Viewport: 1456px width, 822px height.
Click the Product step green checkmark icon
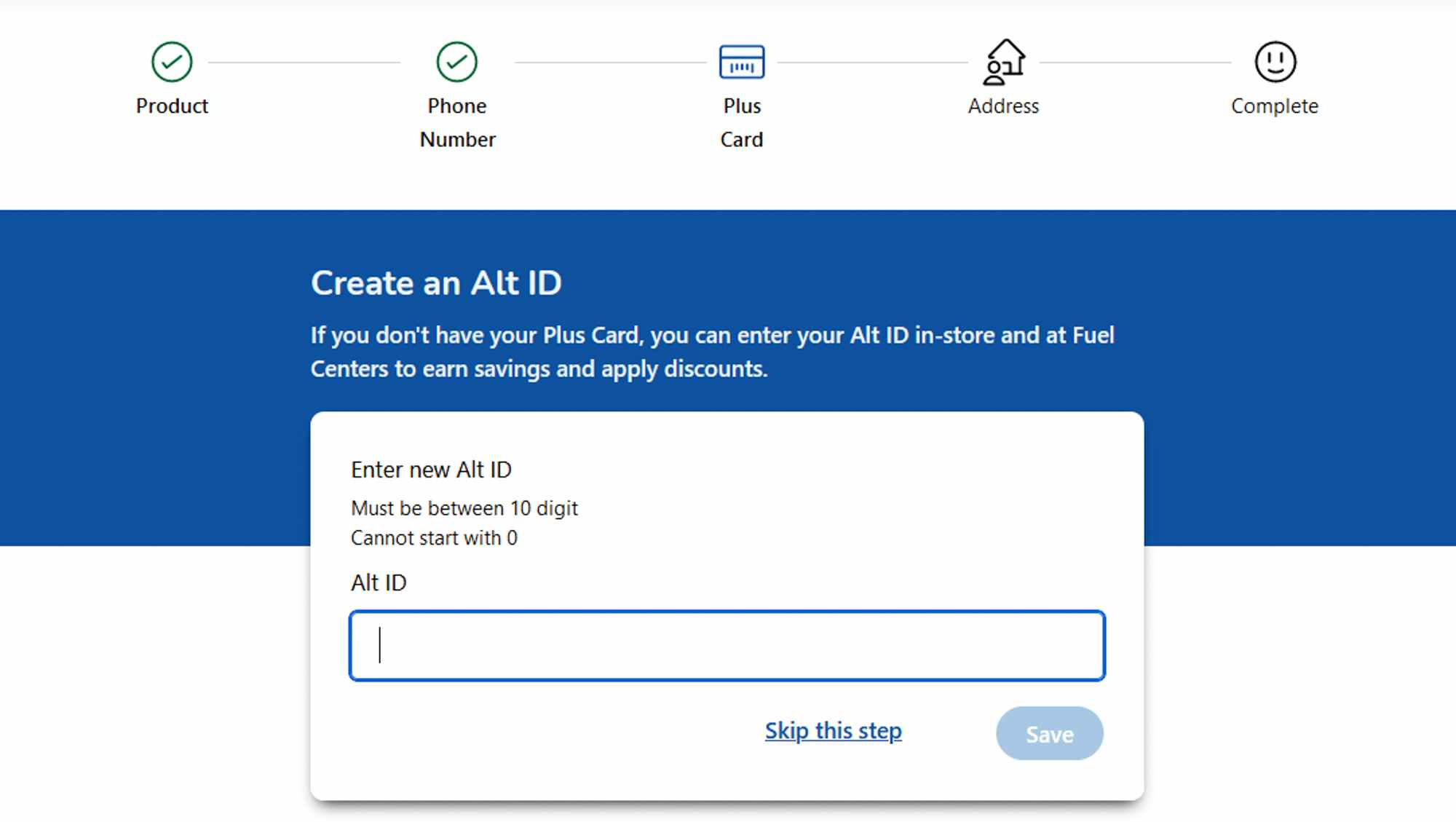pyautogui.click(x=172, y=62)
